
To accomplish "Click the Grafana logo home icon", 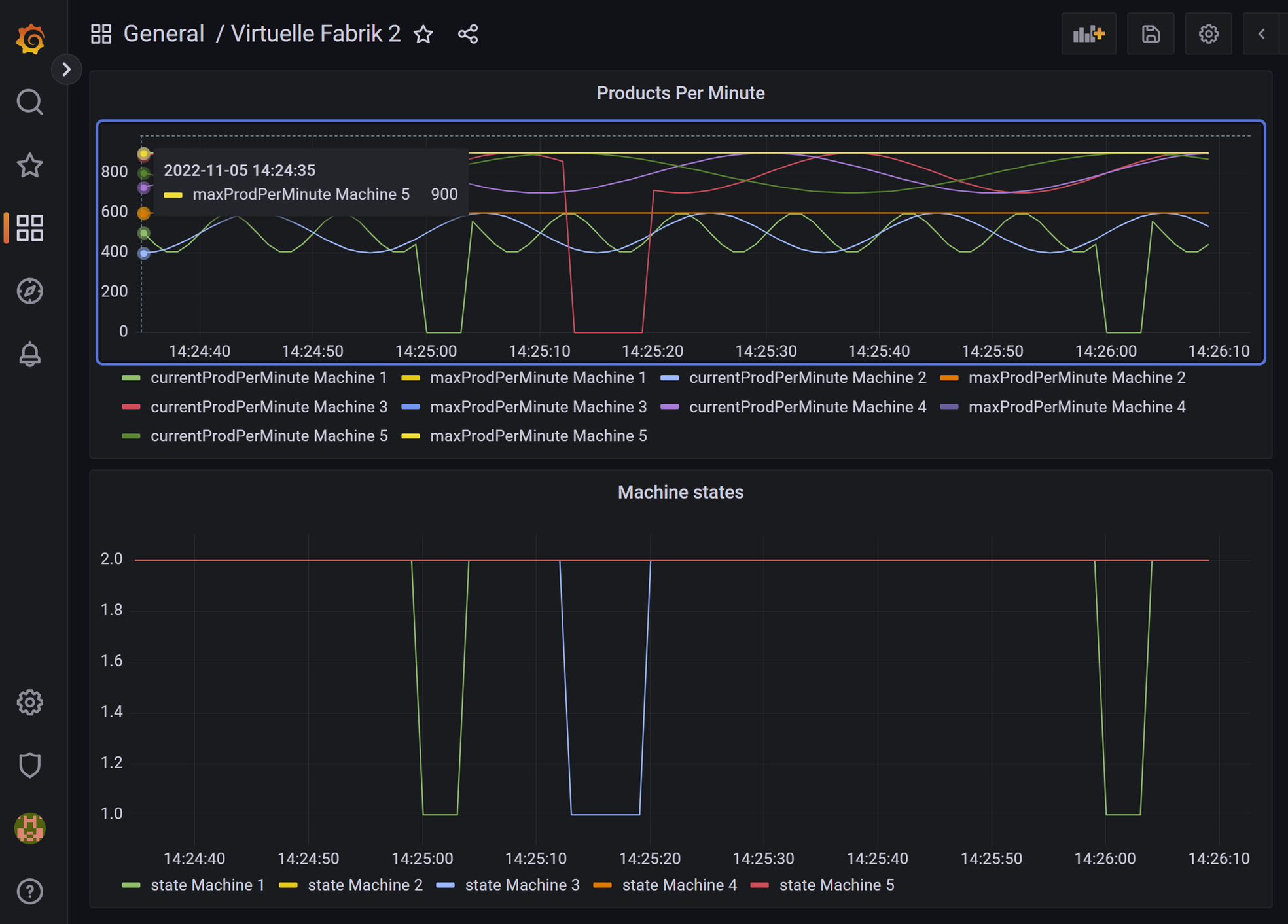I will pos(30,39).
